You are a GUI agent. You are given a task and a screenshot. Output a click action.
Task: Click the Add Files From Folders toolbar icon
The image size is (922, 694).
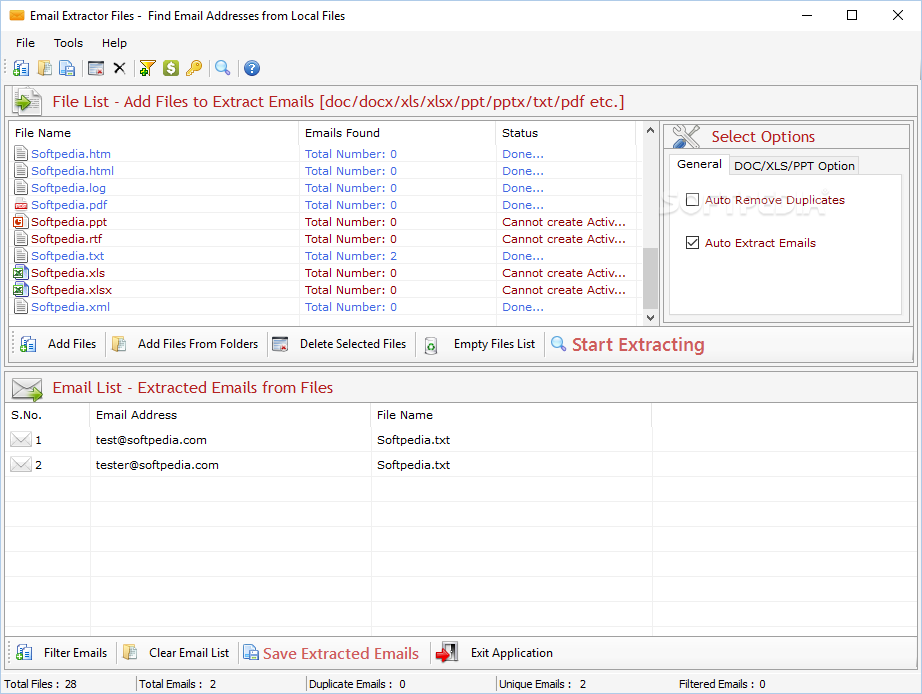click(45, 68)
